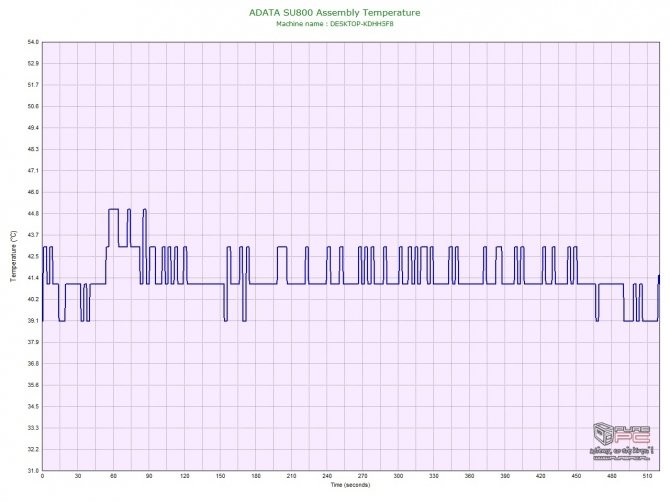Select the 210 seconds time axis label
The width and height of the screenshot is (670, 502).
pos(291,476)
